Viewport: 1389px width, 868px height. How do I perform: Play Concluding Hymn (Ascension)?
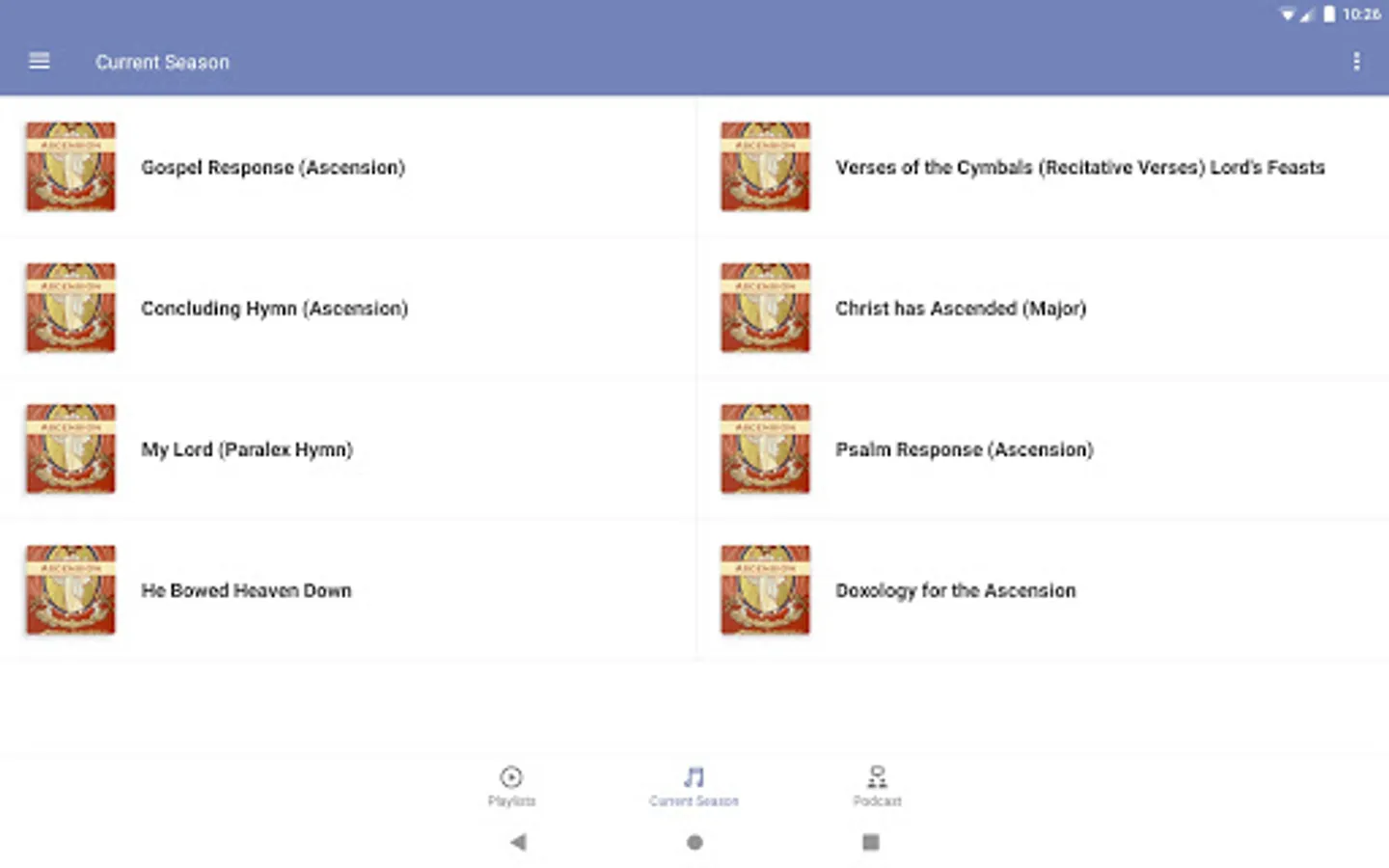click(x=347, y=308)
